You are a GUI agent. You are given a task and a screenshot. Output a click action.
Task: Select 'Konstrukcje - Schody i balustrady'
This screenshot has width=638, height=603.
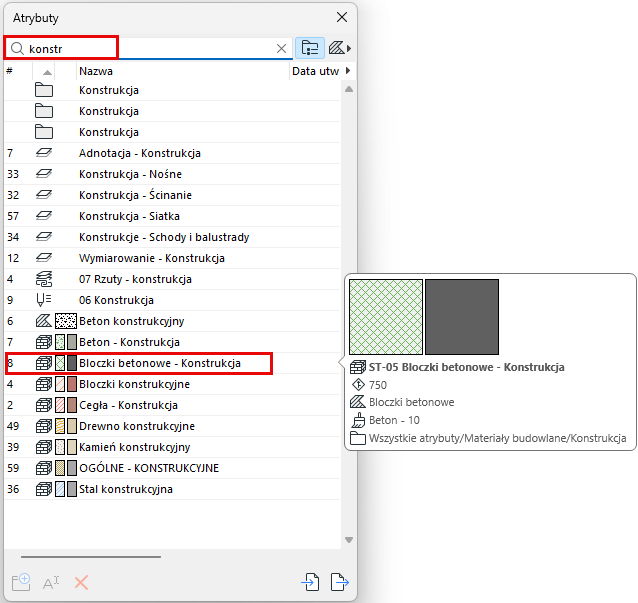pos(172,237)
